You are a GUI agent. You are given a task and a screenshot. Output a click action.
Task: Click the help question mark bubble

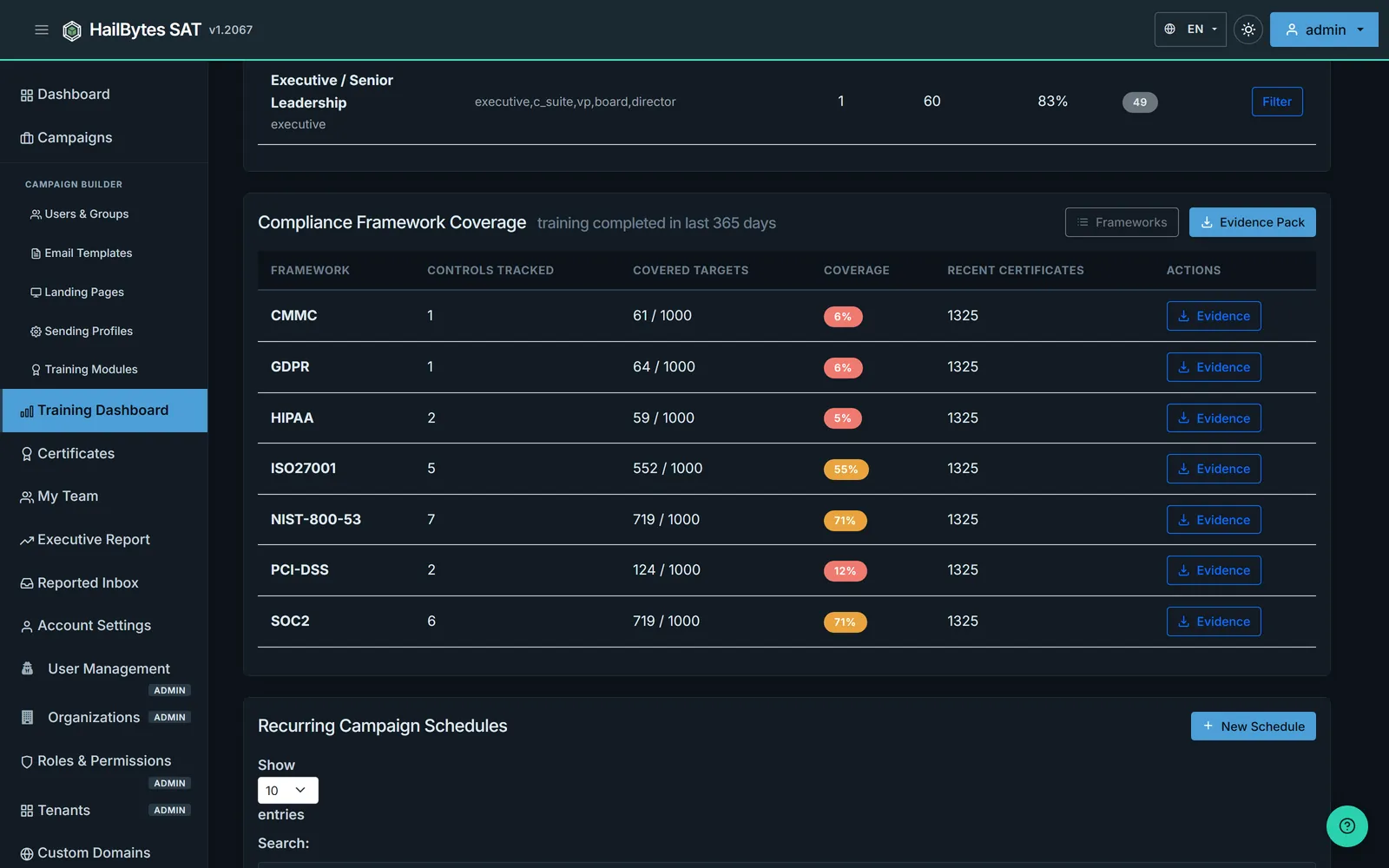pos(1347,826)
